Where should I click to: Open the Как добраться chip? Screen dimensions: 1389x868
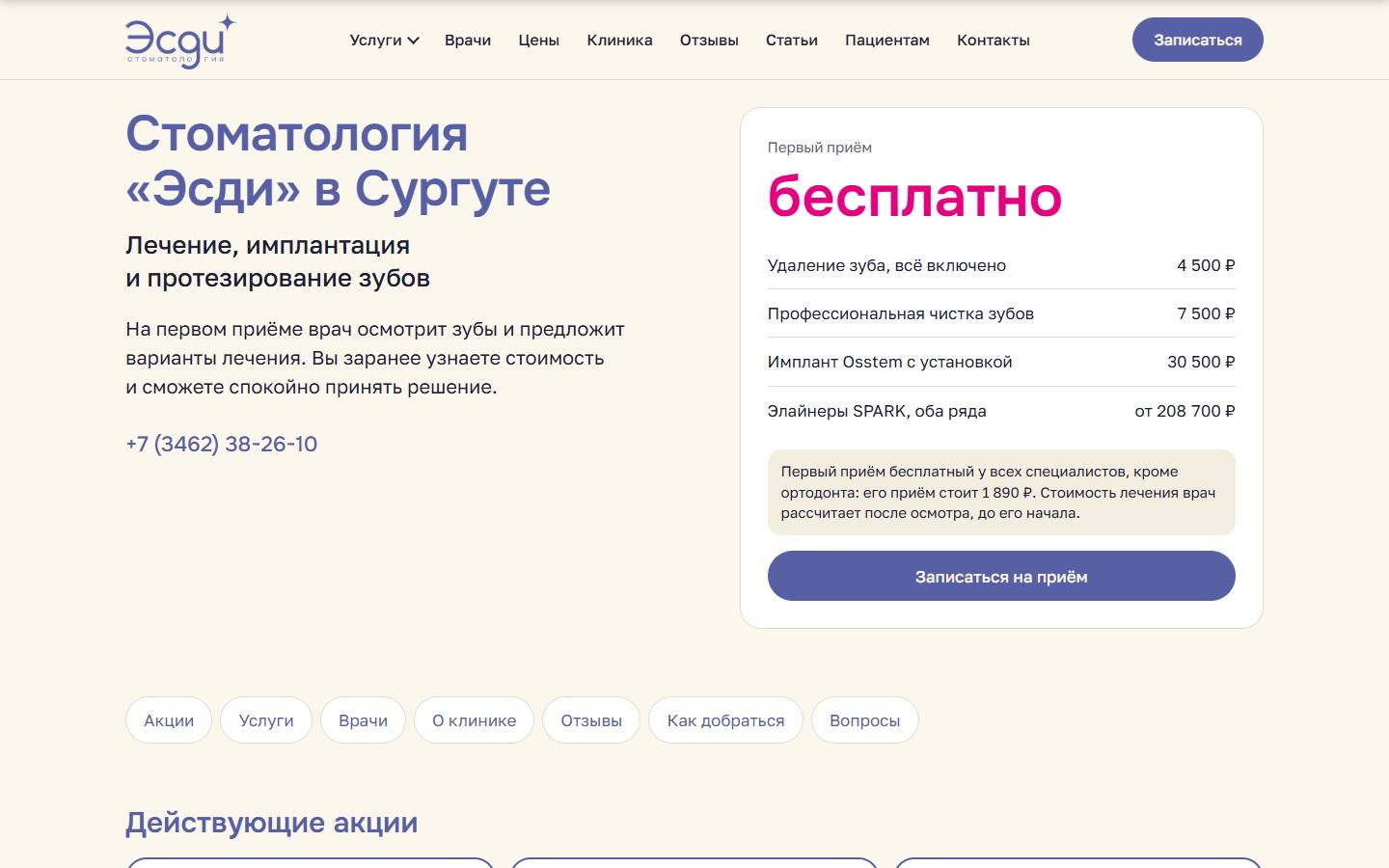coord(726,720)
